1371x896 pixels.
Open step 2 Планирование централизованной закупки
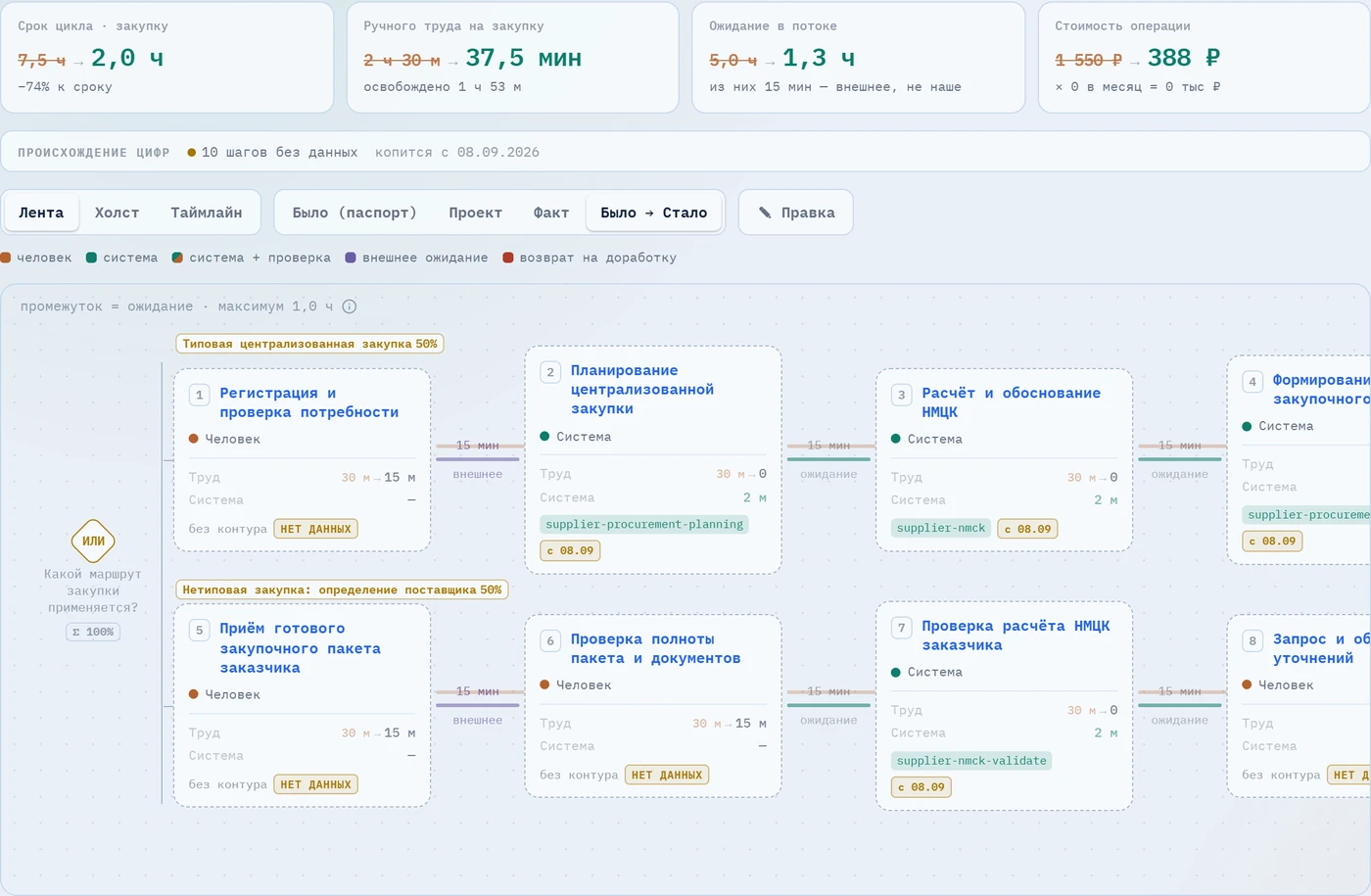(x=653, y=460)
